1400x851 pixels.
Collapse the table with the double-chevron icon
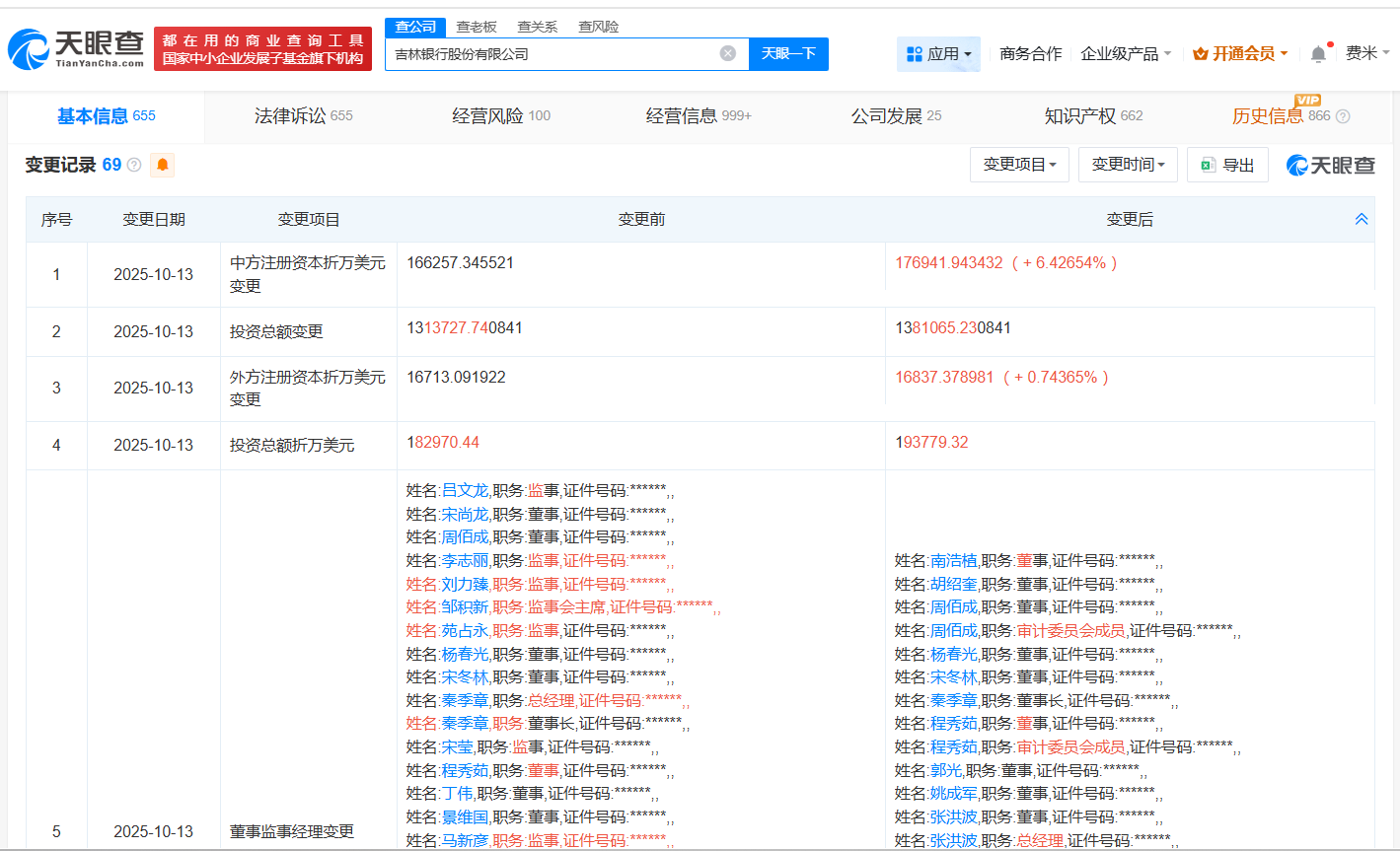pos(1362,219)
